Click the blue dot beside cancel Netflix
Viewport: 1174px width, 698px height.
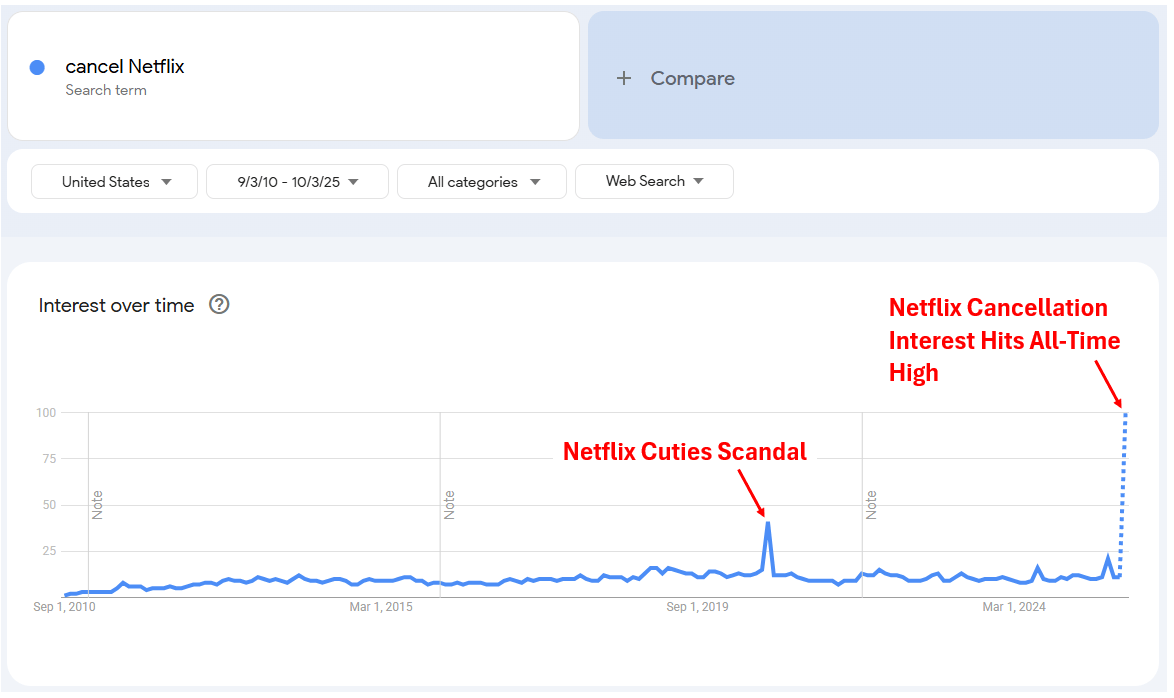point(38,67)
